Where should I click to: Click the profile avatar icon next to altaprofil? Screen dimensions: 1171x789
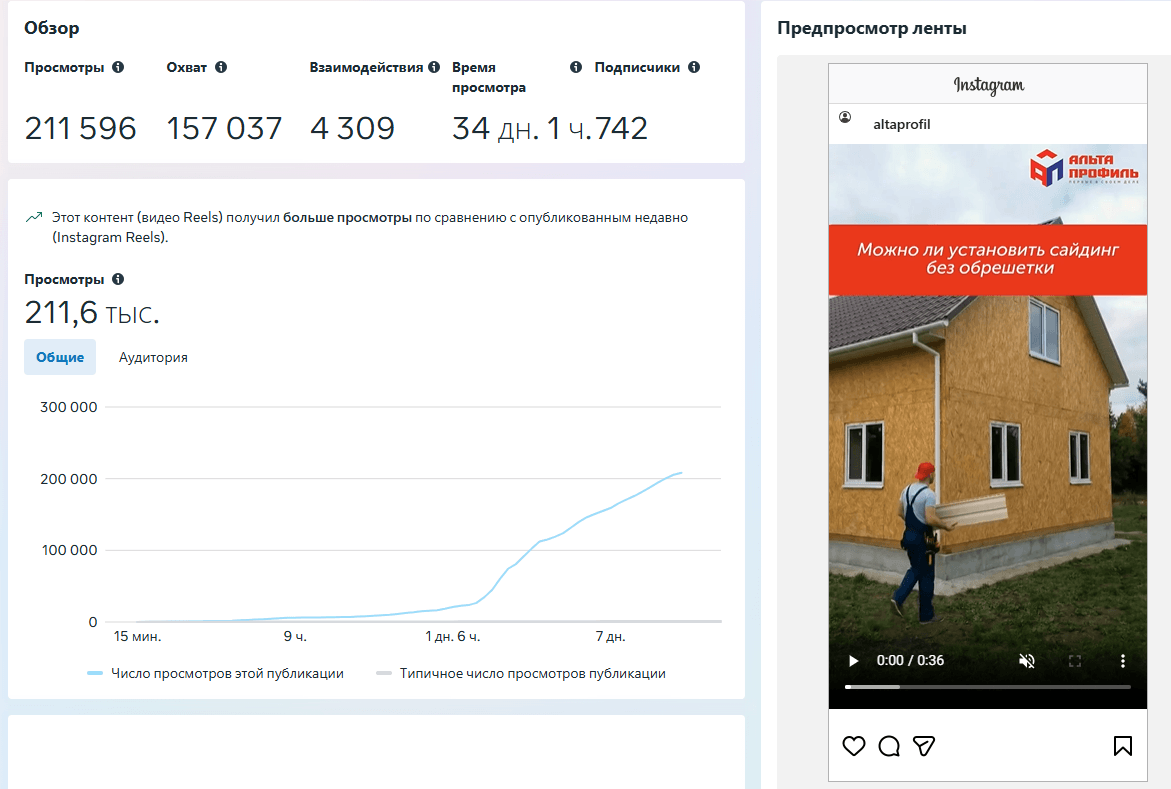click(846, 118)
